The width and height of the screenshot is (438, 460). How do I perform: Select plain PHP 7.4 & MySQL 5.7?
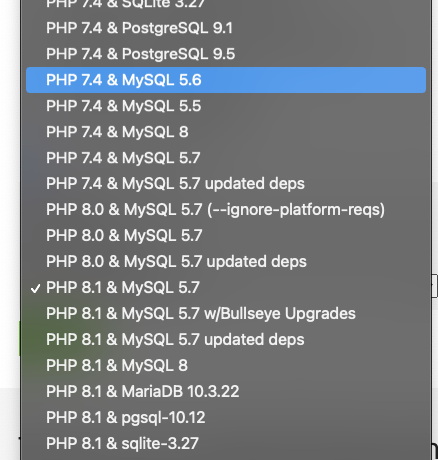pyautogui.click(x=226, y=158)
